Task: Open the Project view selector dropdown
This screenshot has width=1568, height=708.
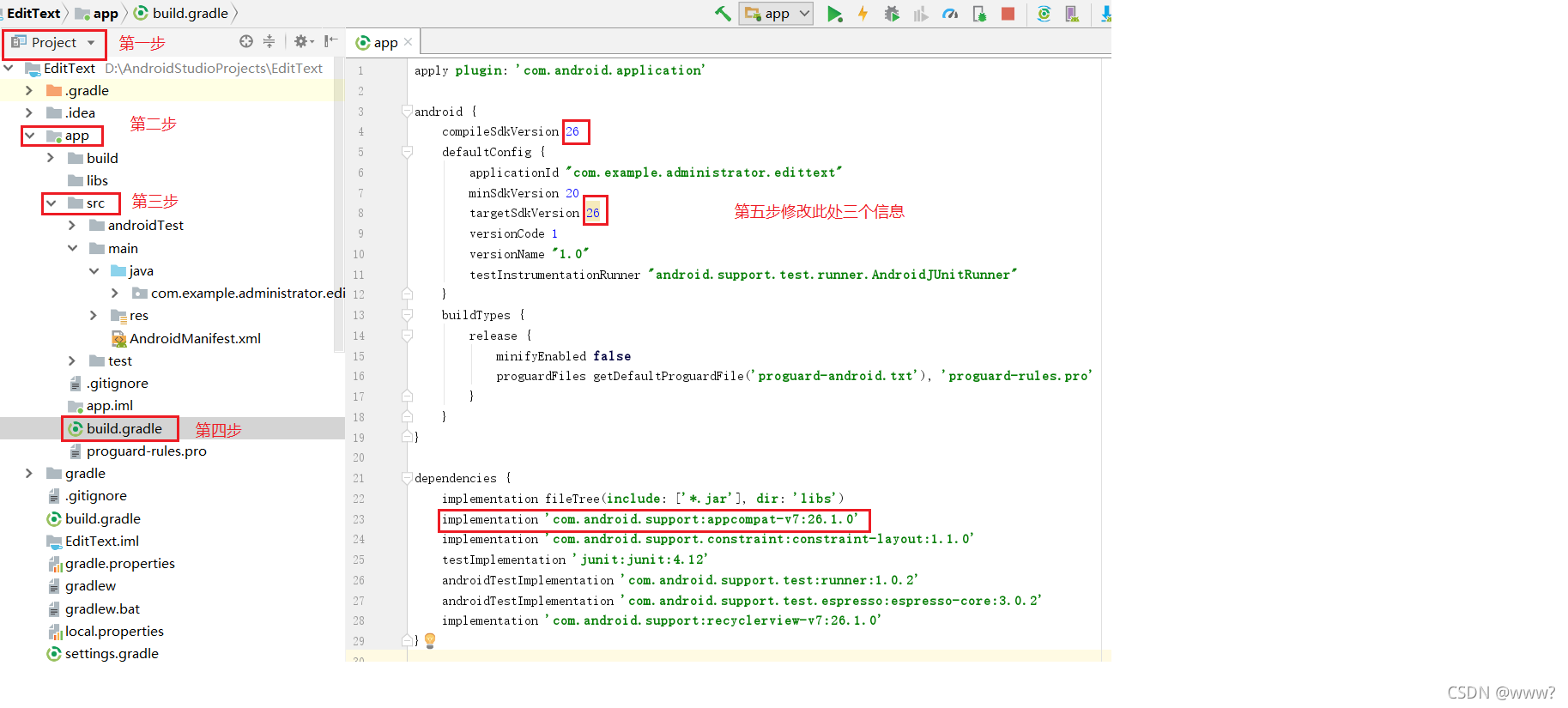Action: [x=53, y=42]
